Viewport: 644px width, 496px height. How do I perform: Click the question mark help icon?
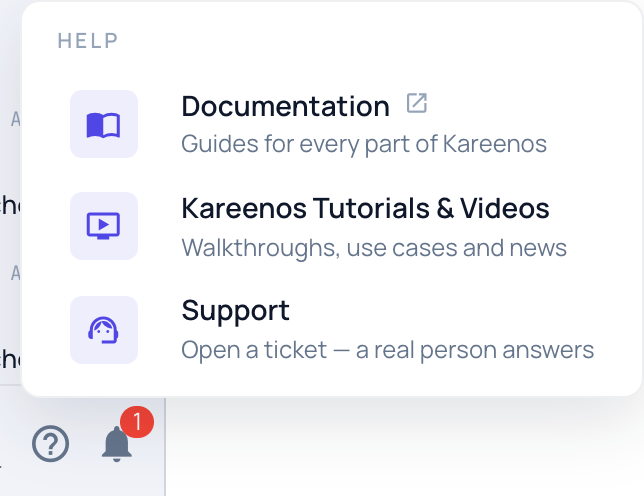pos(51,443)
